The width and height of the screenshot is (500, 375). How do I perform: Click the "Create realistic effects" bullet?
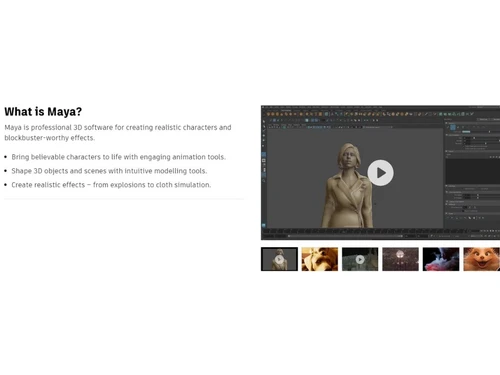click(111, 185)
